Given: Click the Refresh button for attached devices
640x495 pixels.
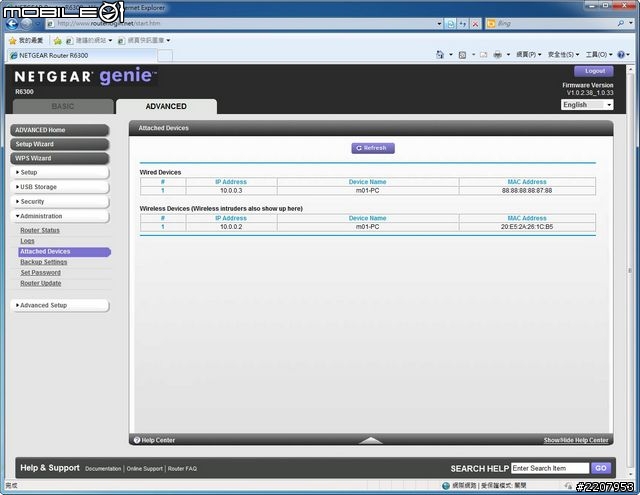Looking at the screenshot, I should pos(373,148).
